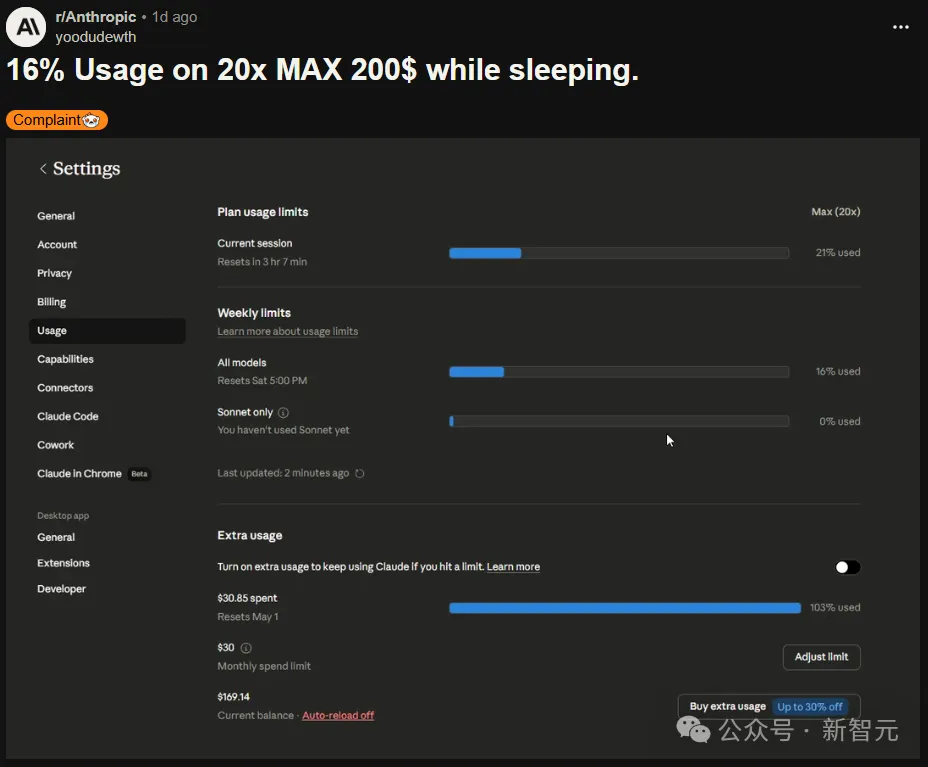
Task: Refresh usage with the Last updated icon
Action: tap(360, 474)
